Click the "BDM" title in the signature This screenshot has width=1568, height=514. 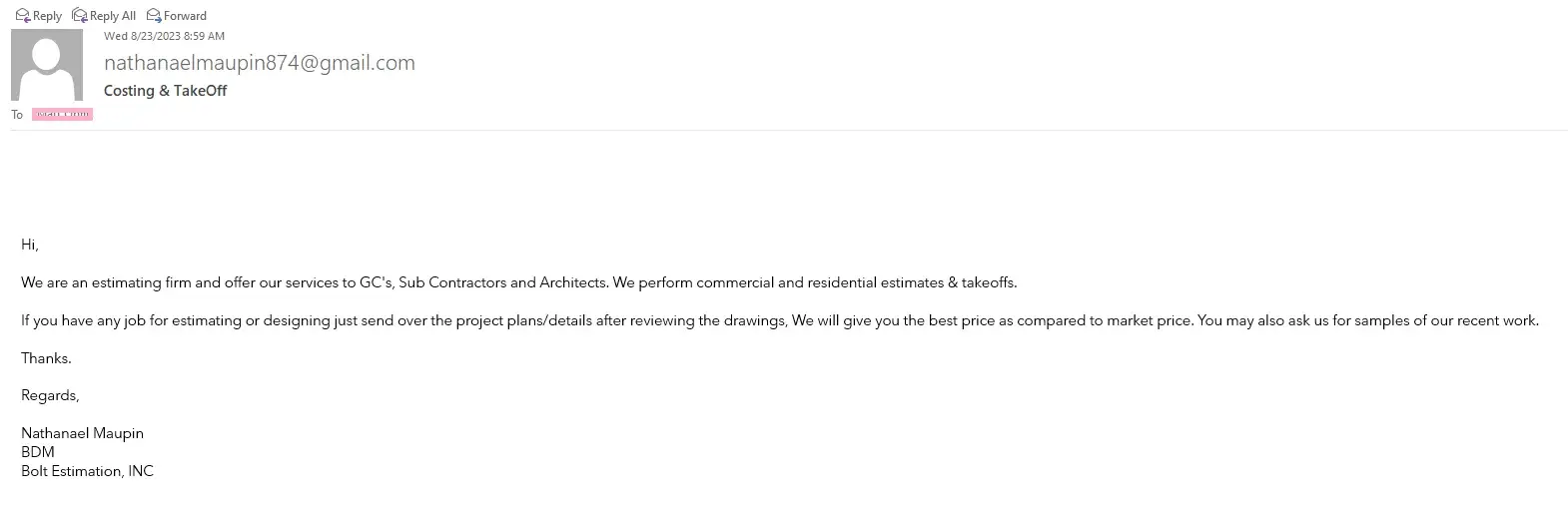(x=38, y=452)
